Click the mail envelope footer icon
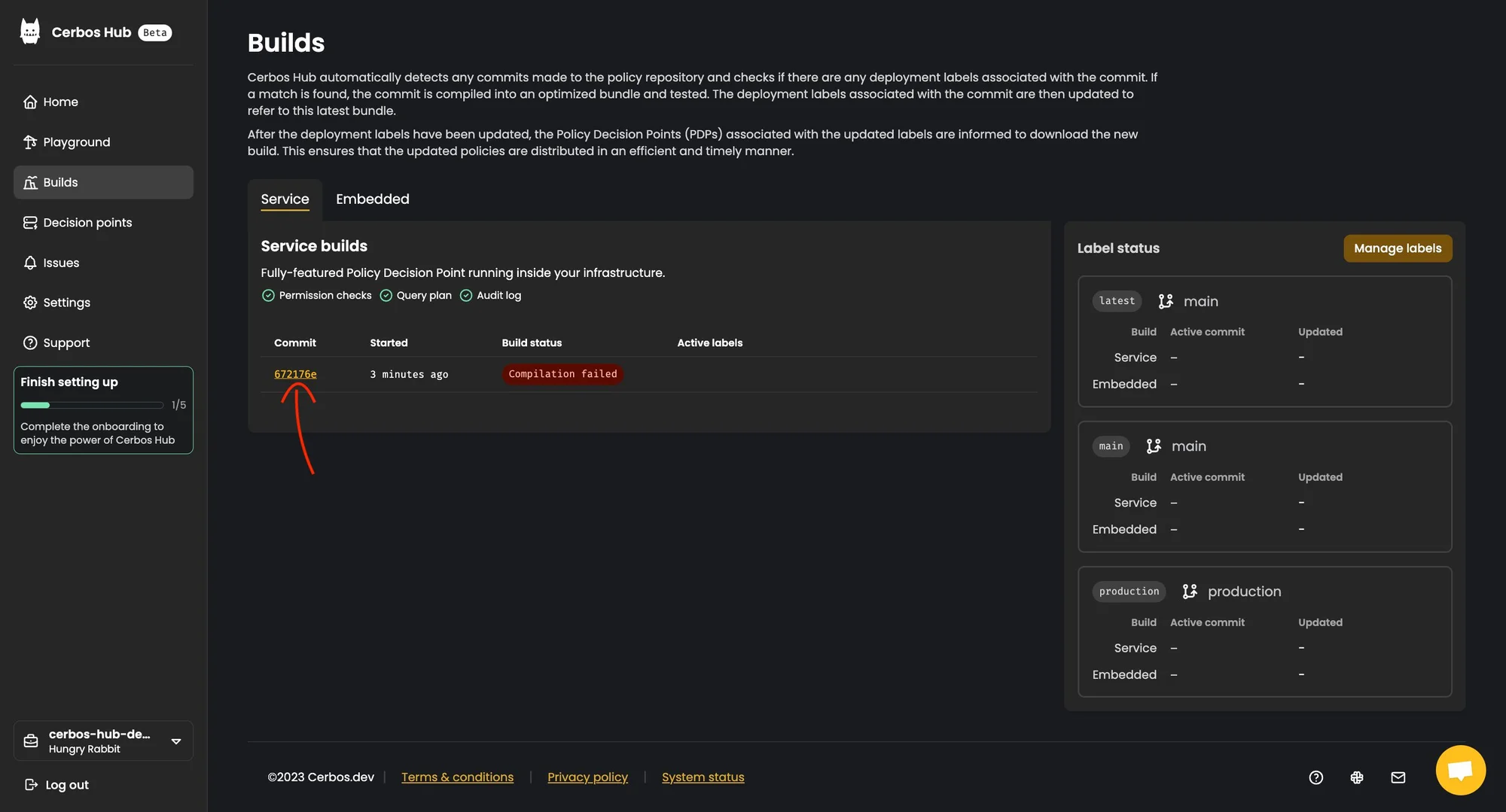Viewport: 1506px width, 812px height. (x=1398, y=777)
